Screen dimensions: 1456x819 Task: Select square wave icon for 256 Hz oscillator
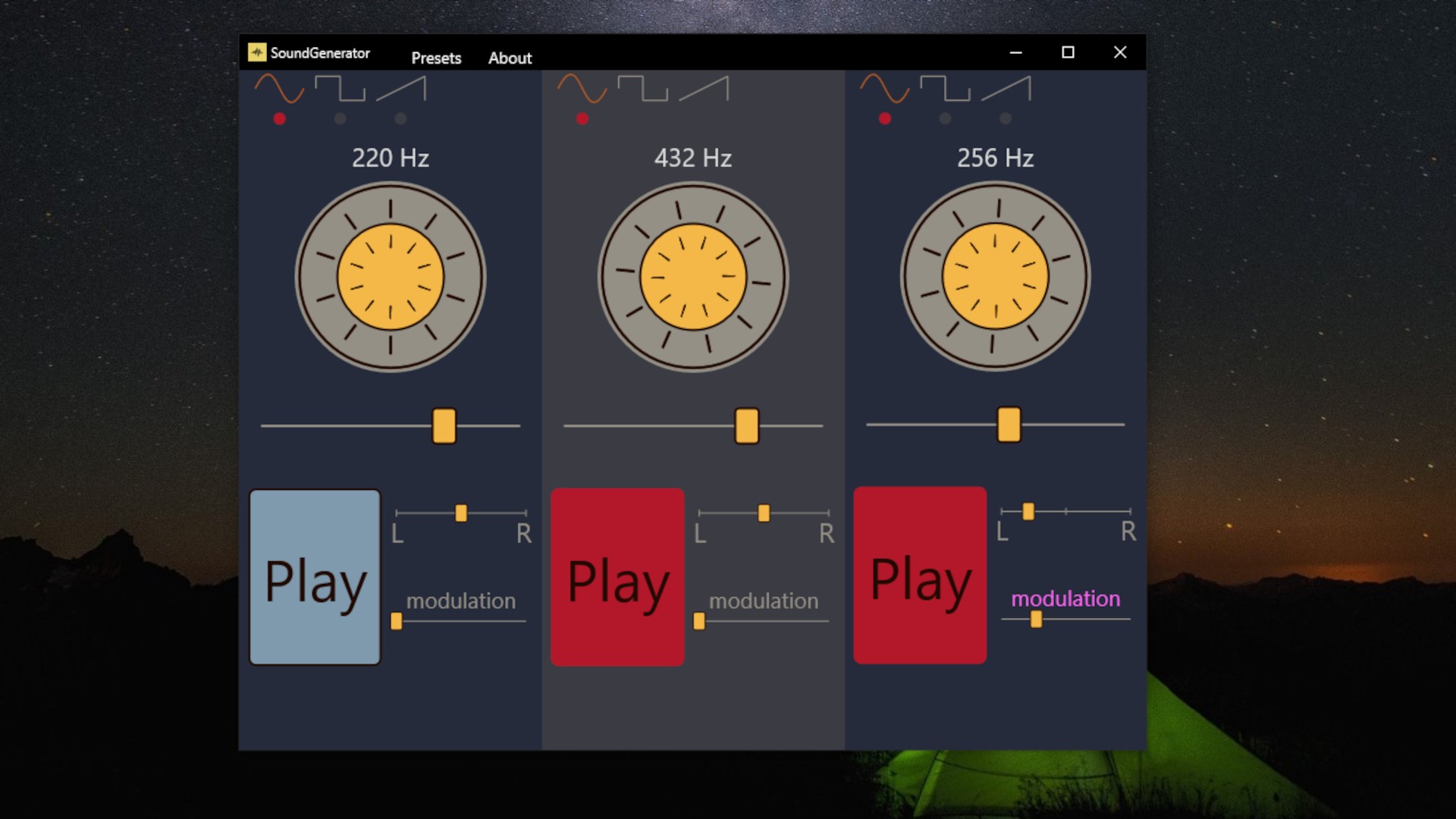tap(945, 89)
